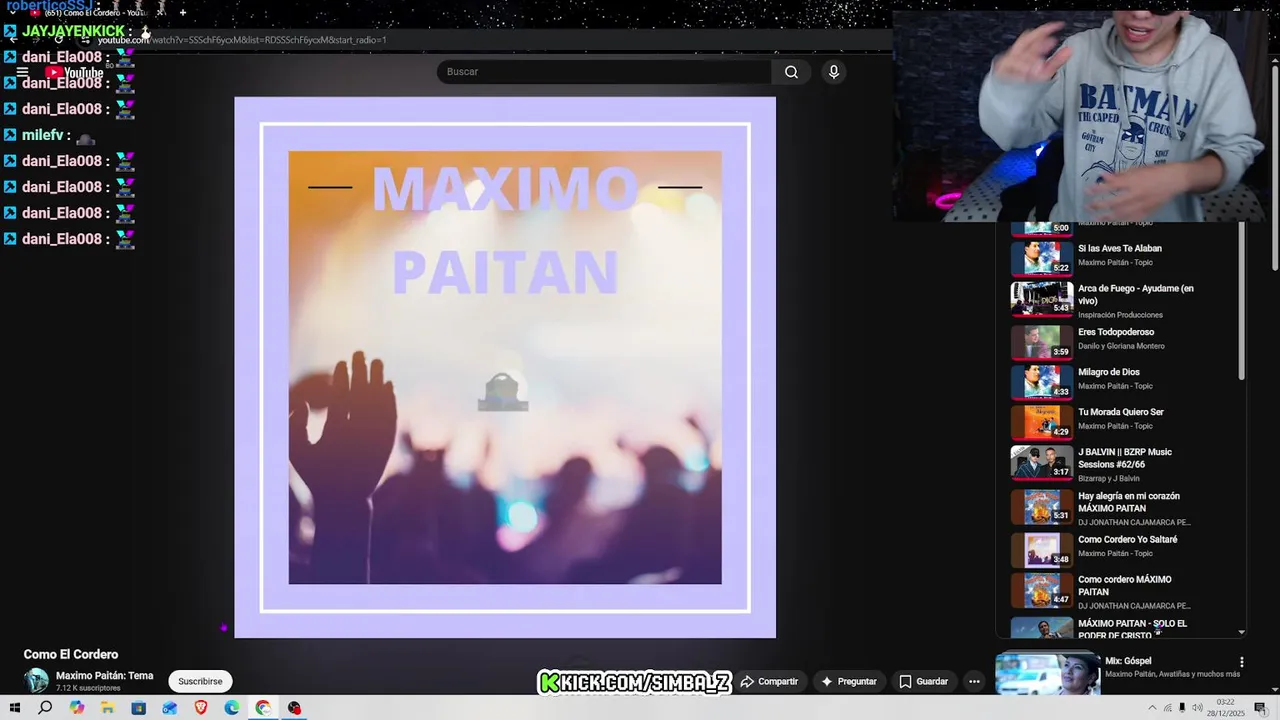Screen dimensions: 1280x720
Task: Select 'Como Cordero Yo Saltaré' title
Action: pos(1128,540)
